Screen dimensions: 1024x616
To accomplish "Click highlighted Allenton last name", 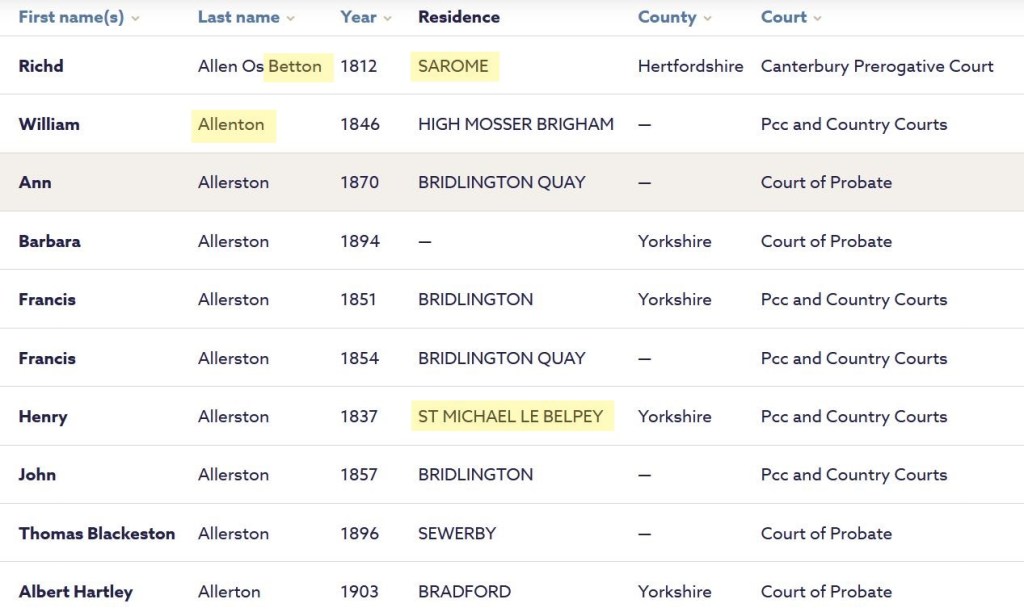I will 232,125.
